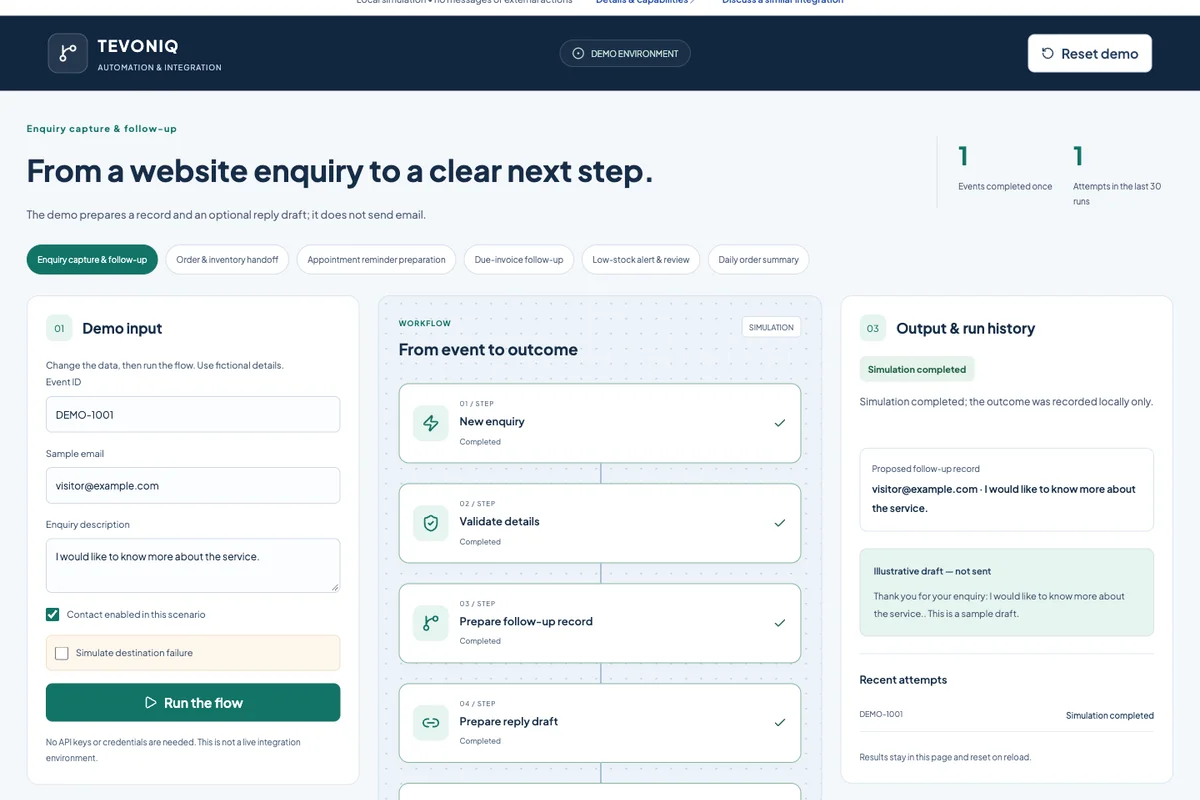
Task: Click the checkmark on New enquiry step
Action: pyautogui.click(x=780, y=423)
